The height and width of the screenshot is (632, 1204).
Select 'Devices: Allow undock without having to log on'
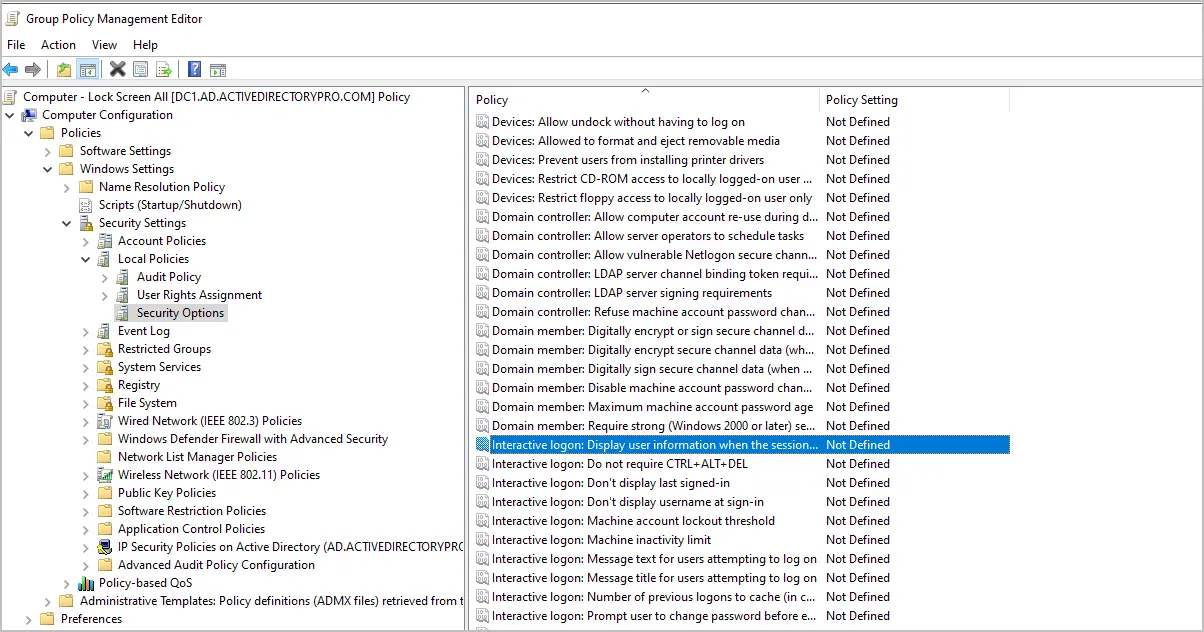point(618,122)
